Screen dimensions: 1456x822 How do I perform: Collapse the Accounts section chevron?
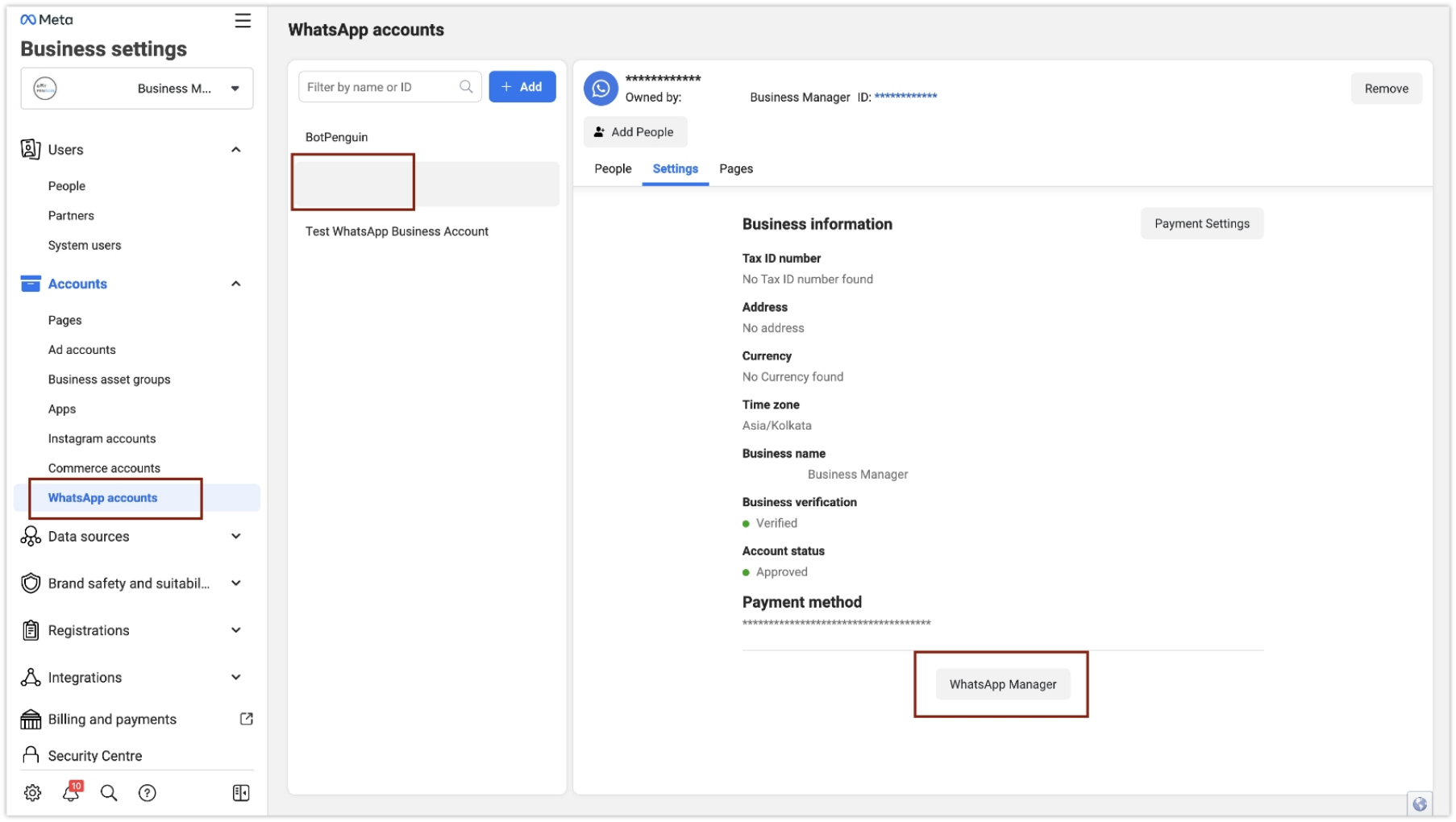point(236,284)
